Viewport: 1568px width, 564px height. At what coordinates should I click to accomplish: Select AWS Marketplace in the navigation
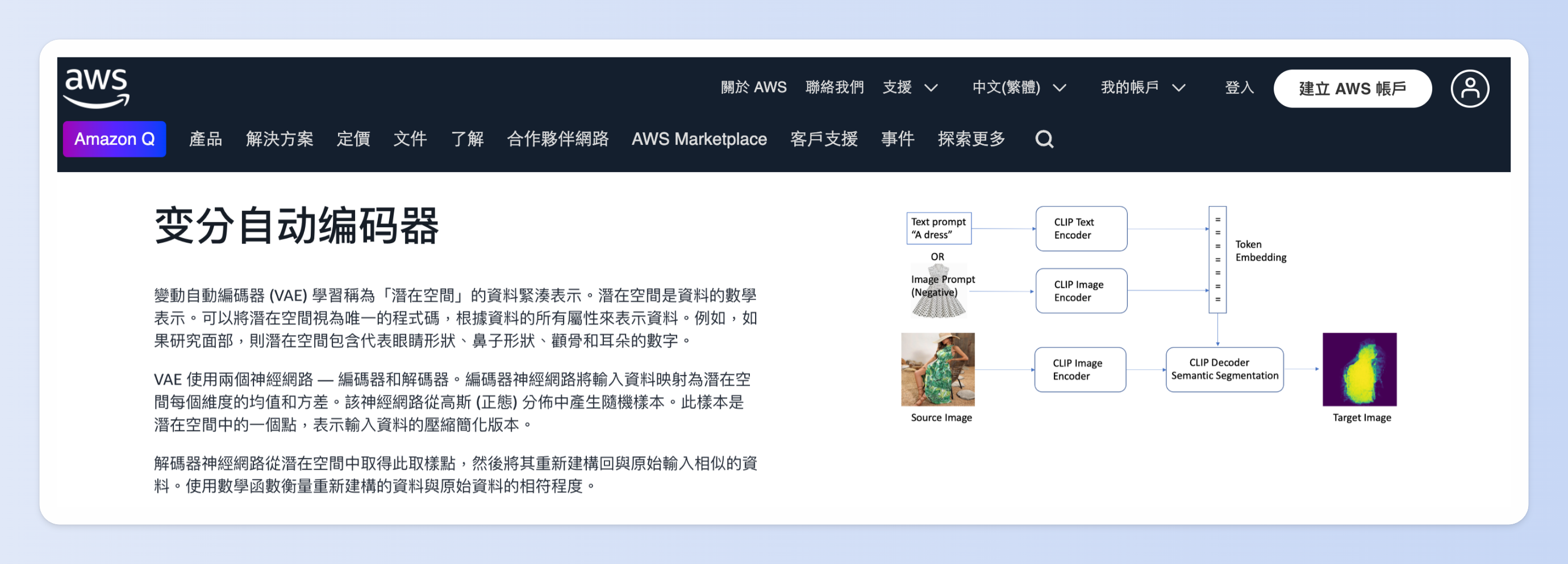coord(699,139)
